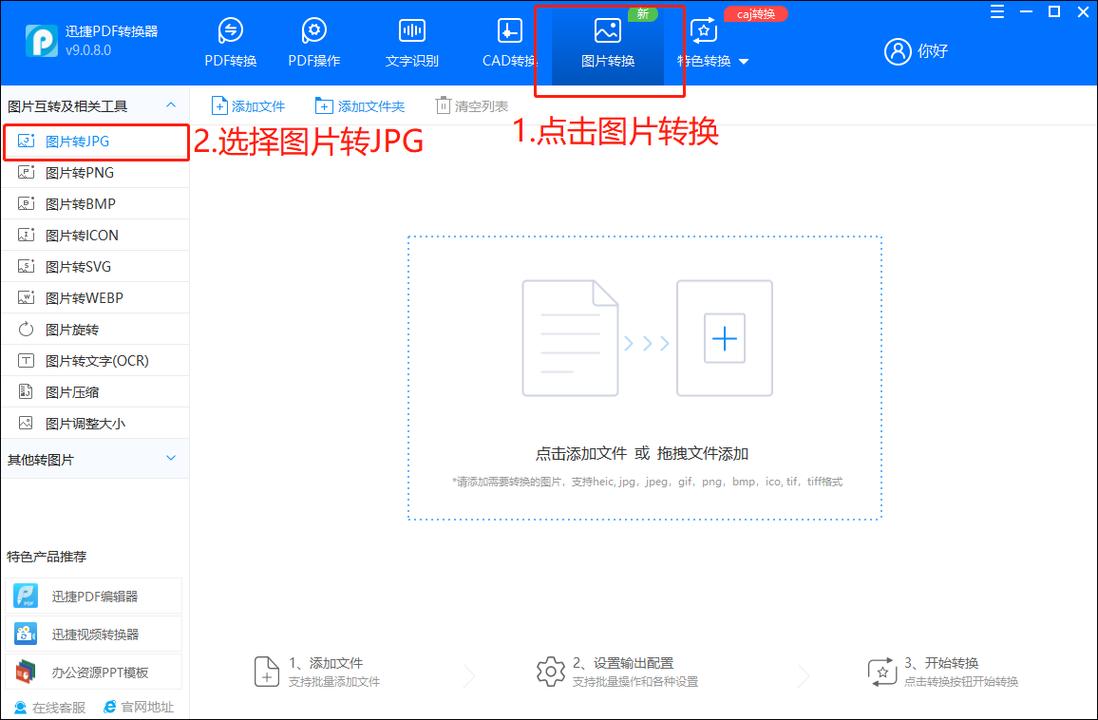The width and height of the screenshot is (1098, 720).
Task: Click the 图片转WEBP row icon
Action: click(x=26, y=298)
